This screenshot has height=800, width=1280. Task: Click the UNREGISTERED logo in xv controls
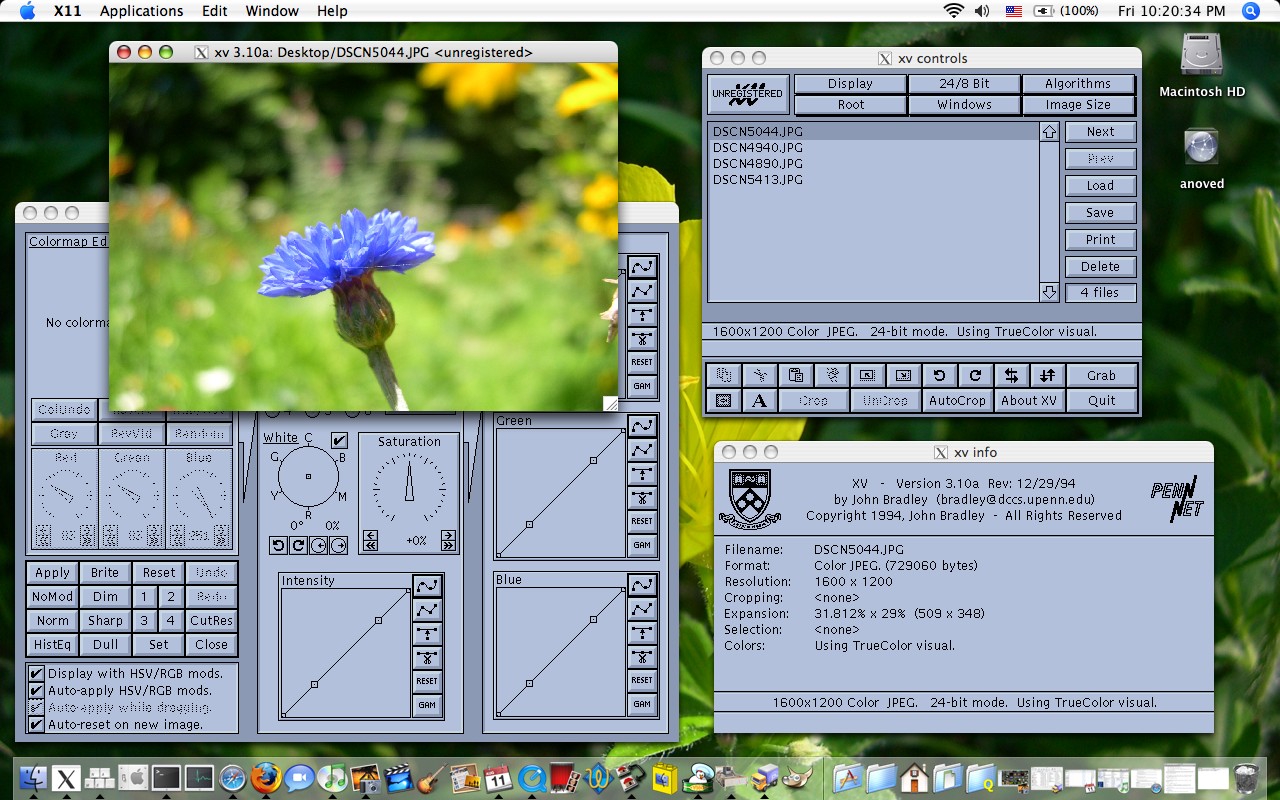[x=748, y=94]
